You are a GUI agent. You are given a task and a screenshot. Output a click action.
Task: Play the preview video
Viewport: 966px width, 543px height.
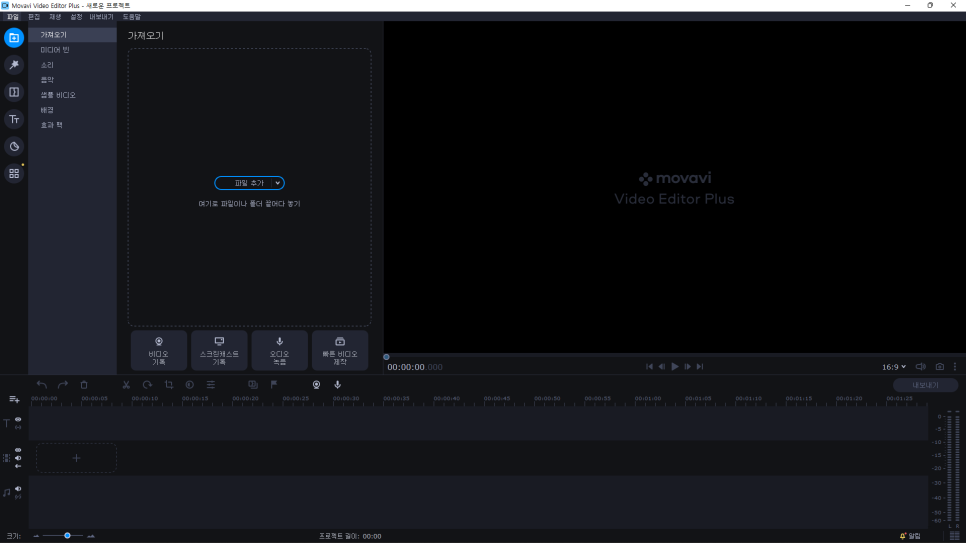[675, 367]
